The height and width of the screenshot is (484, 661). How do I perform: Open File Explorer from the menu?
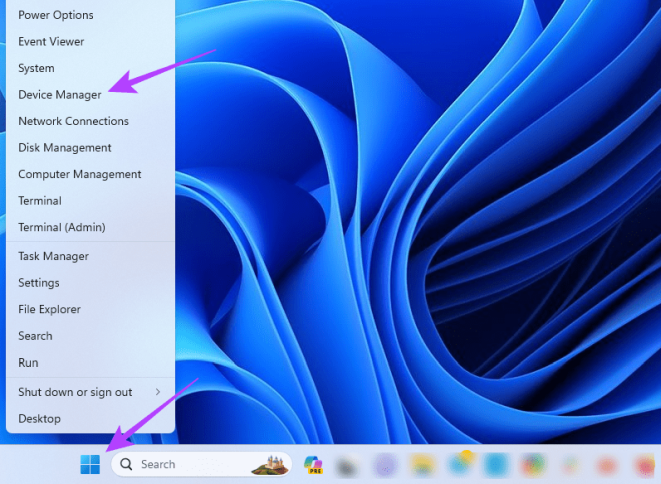(49, 310)
